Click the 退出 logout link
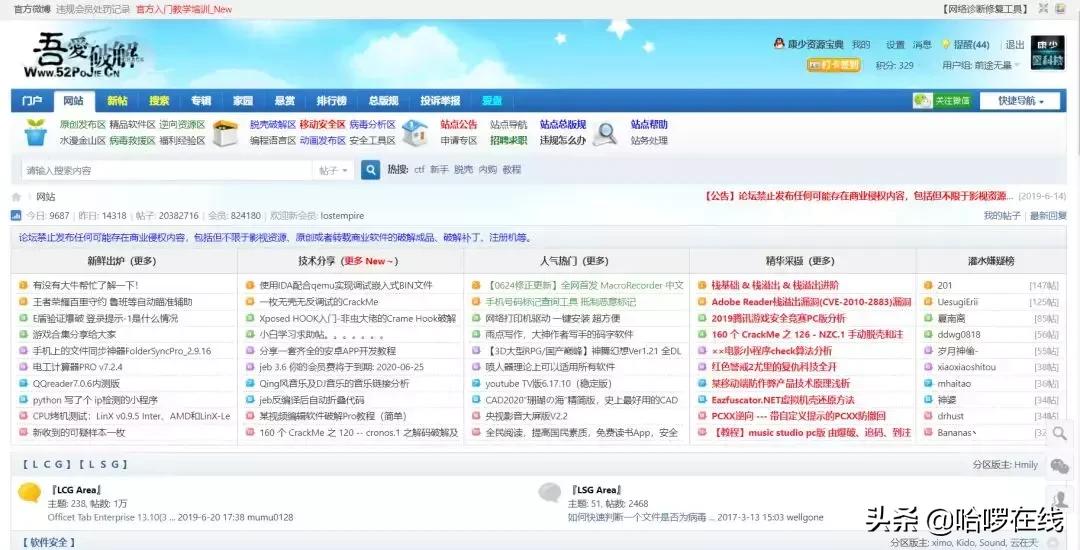Screen dimensions: 1080x550 coord(1015,45)
